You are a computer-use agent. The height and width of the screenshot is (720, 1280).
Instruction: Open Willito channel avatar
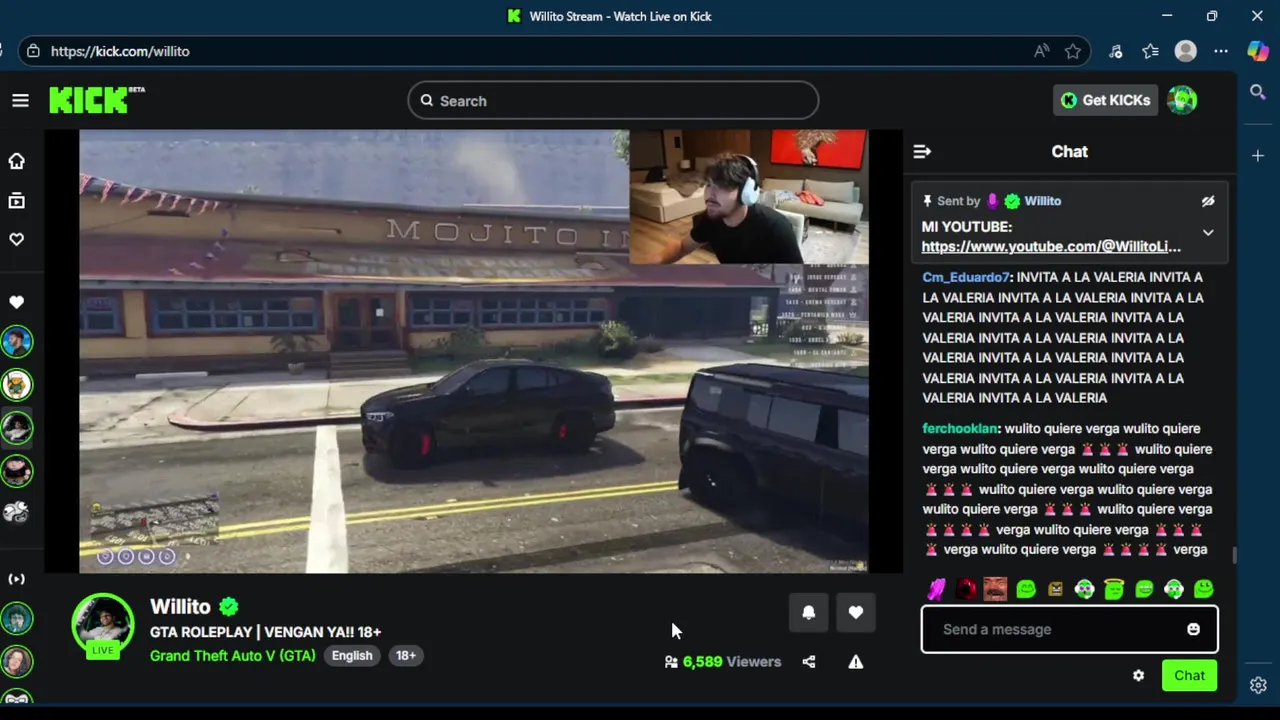click(102, 625)
